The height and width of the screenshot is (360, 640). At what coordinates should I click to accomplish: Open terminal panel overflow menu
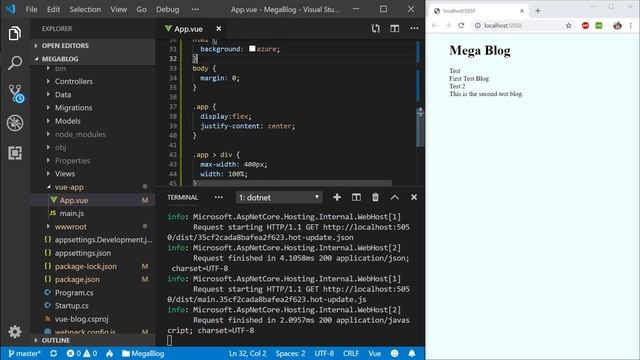[219, 197]
